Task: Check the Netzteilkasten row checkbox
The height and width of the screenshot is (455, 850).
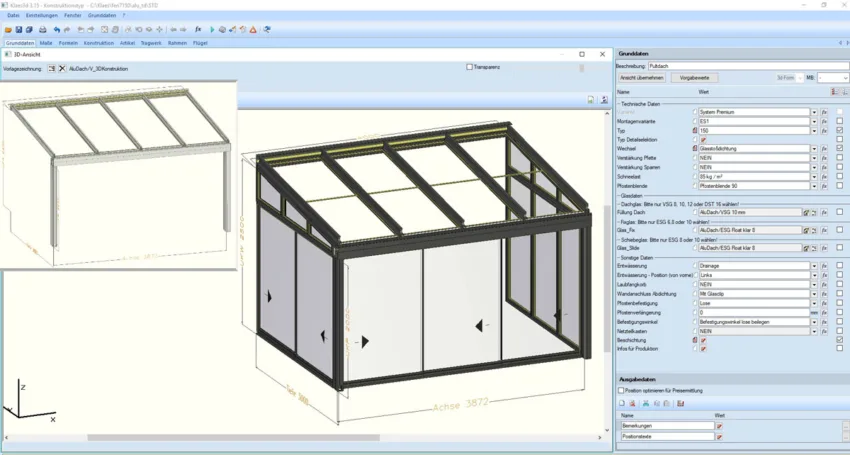Action: (840, 331)
